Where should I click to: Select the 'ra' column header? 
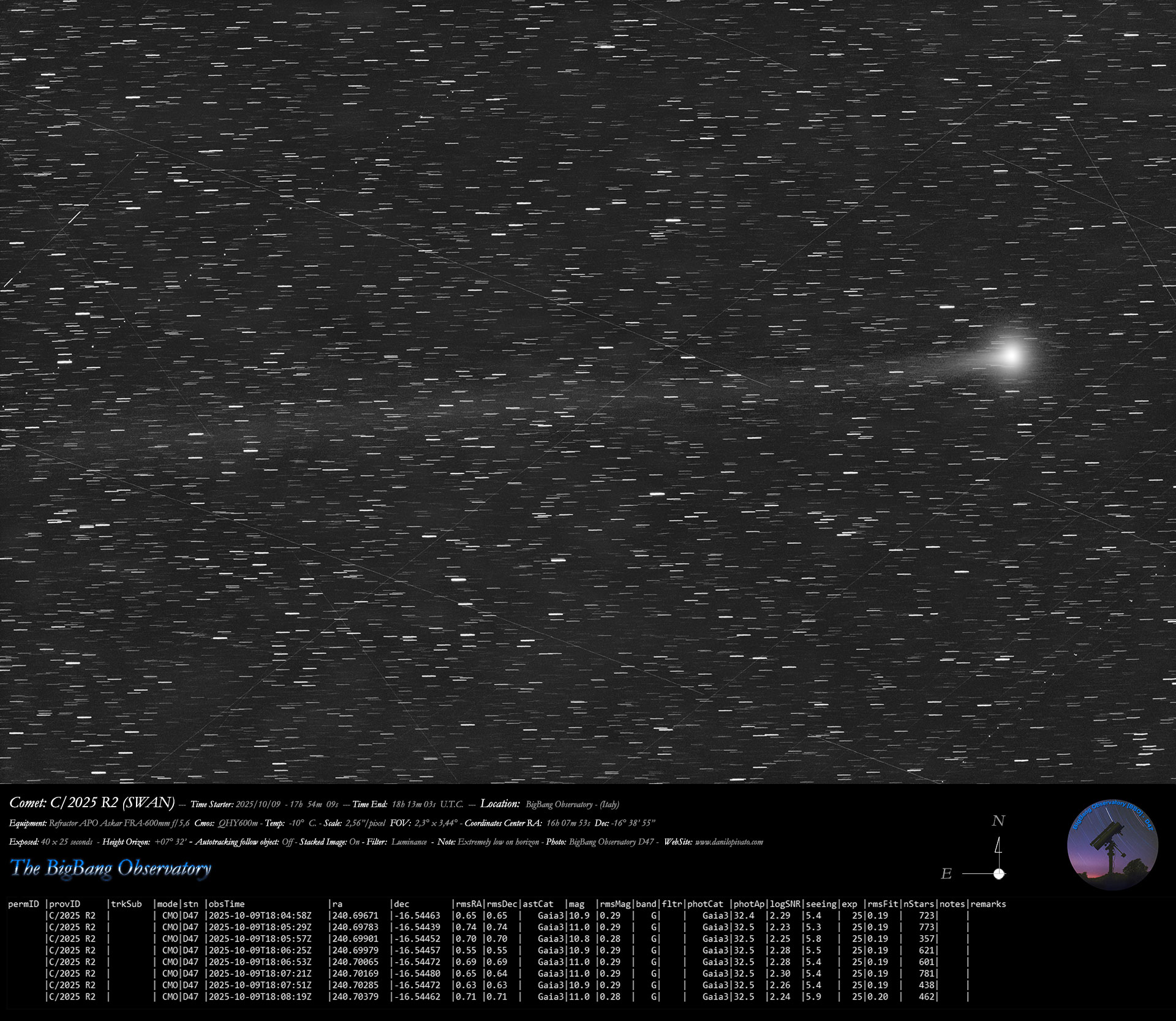337,904
